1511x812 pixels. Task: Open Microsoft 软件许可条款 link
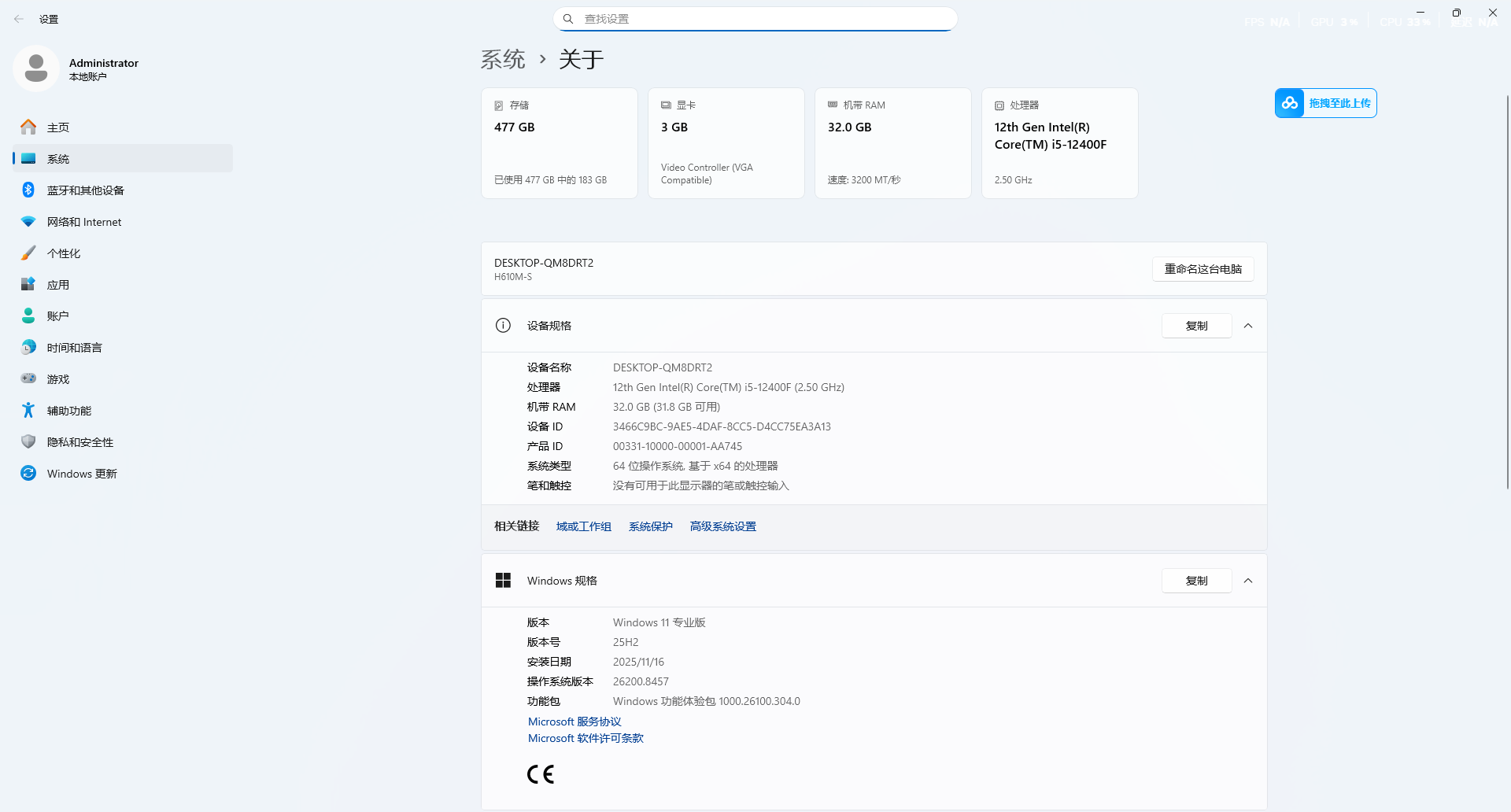tap(586, 738)
